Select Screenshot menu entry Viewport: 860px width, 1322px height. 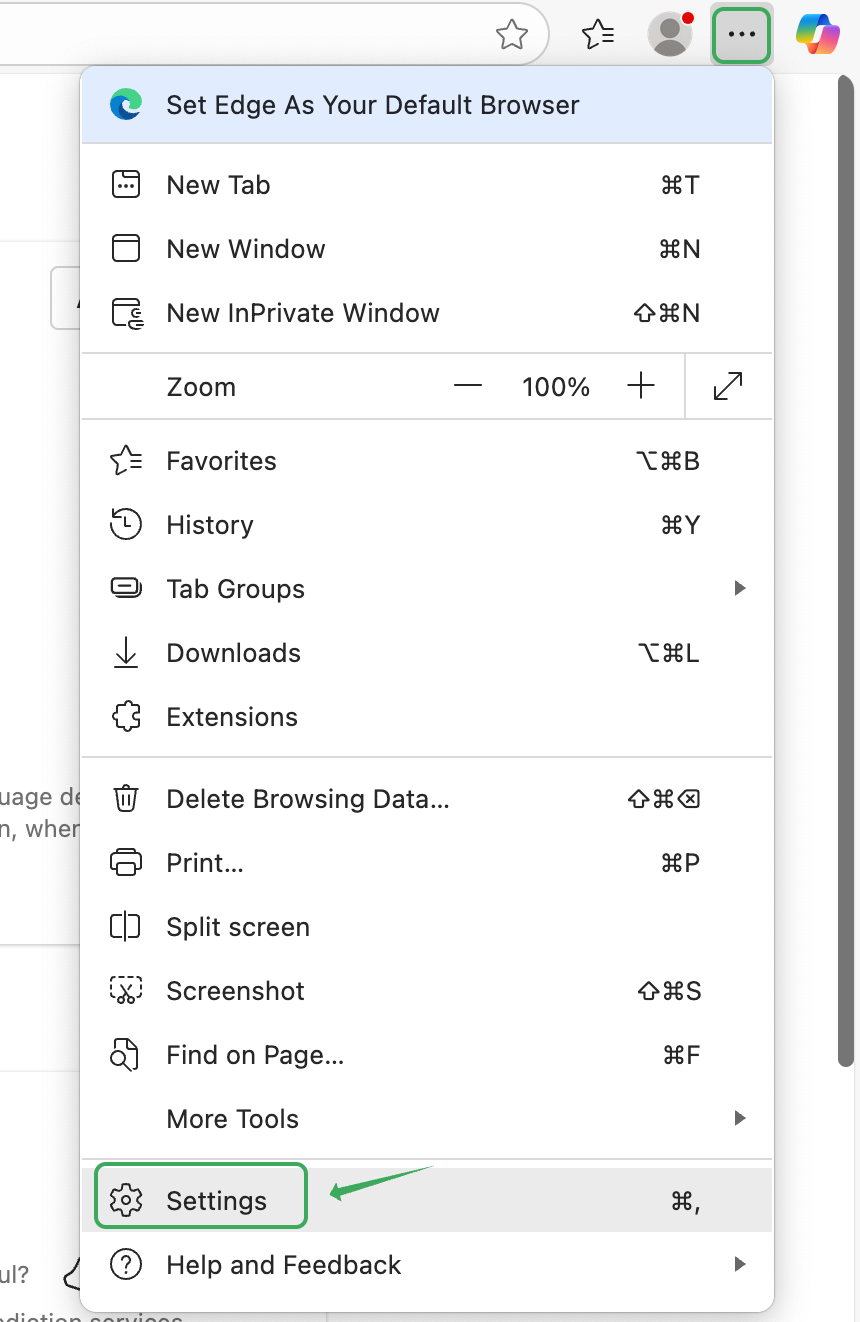click(x=427, y=991)
